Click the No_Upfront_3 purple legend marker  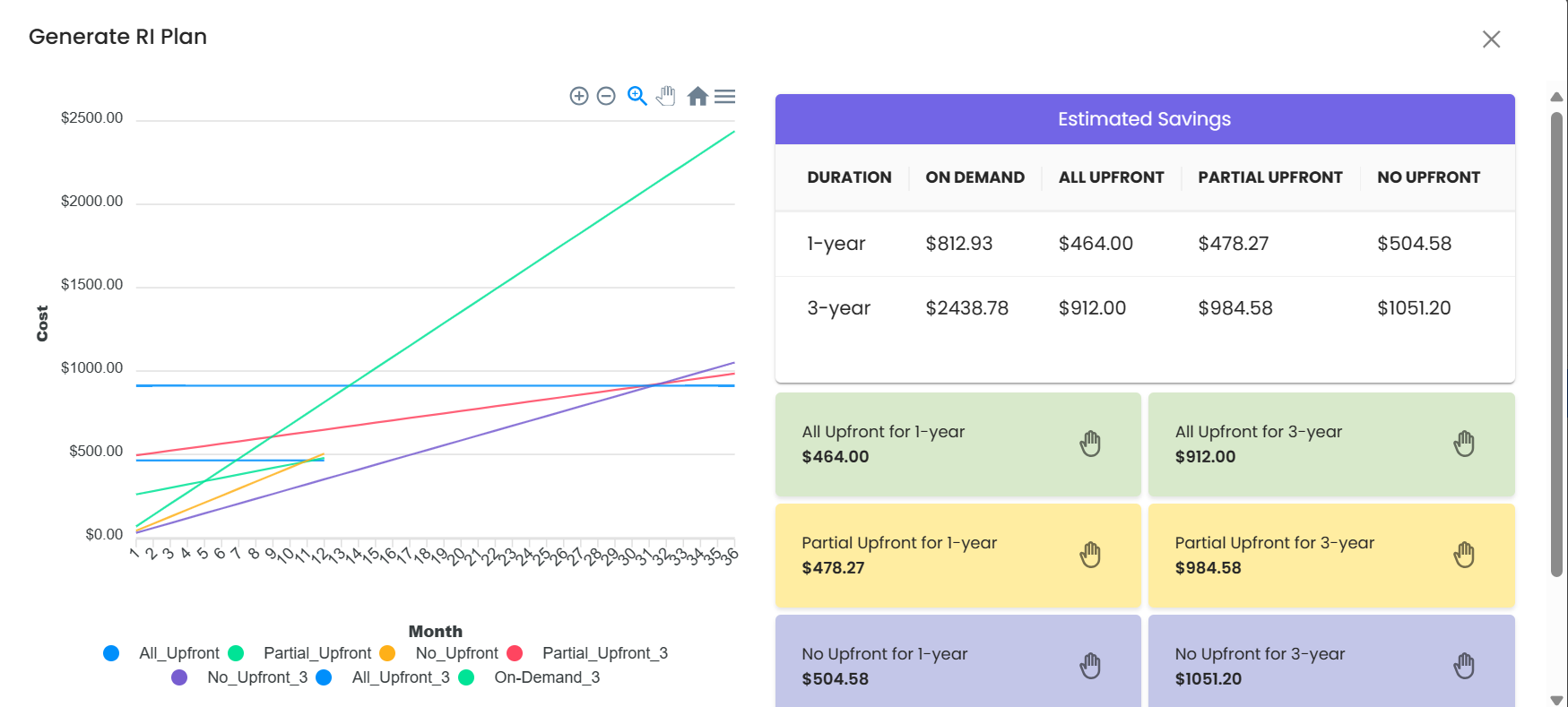tap(179, 677)
